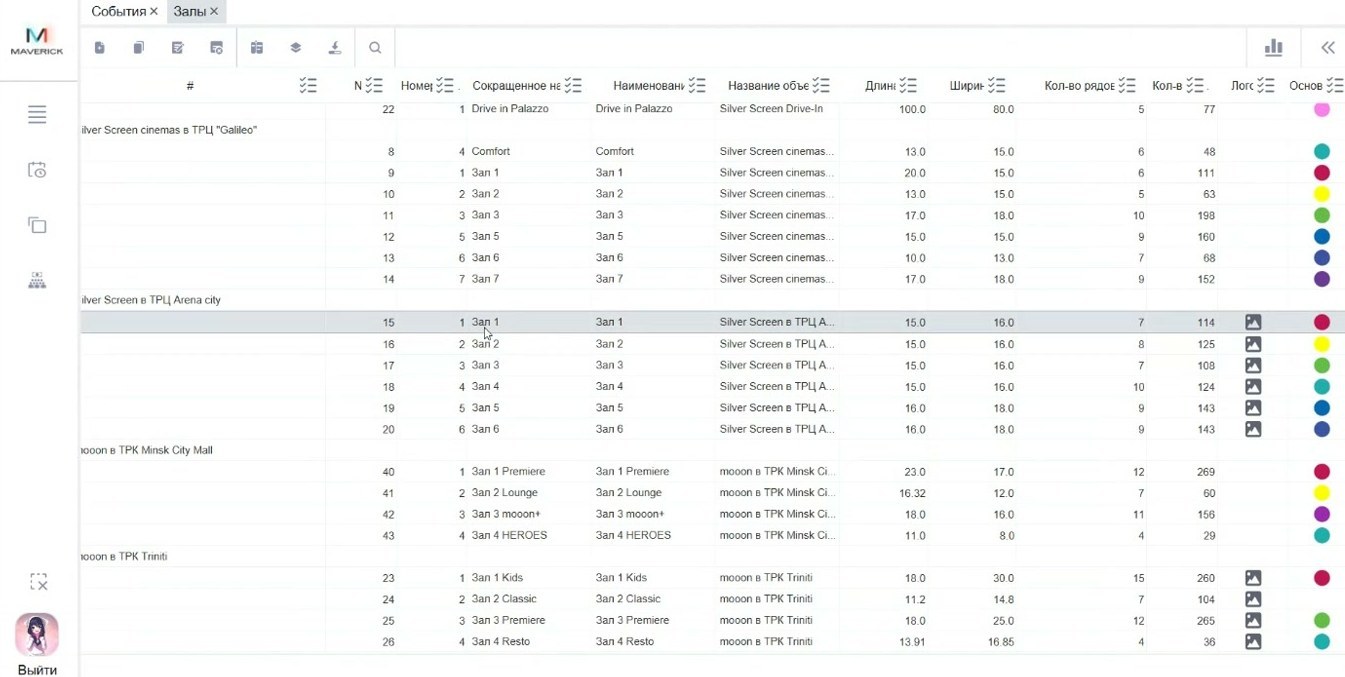The image size is (1345, 677).
Task: Click the layers stack toolbar icon
Action: click(x=296, y=47)
